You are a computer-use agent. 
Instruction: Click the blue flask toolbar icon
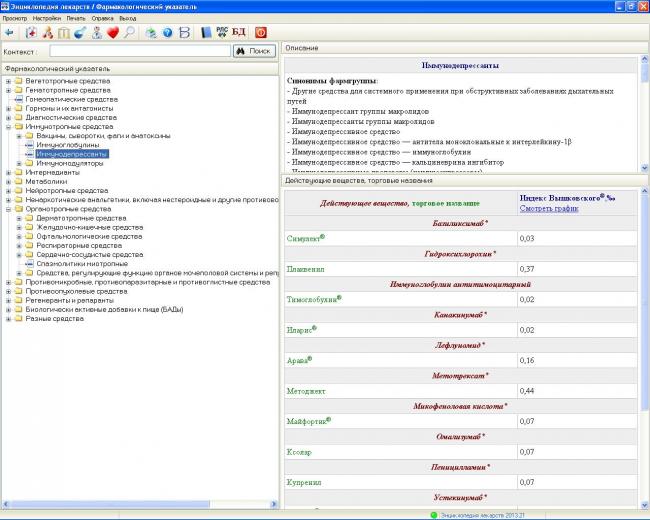80,32
